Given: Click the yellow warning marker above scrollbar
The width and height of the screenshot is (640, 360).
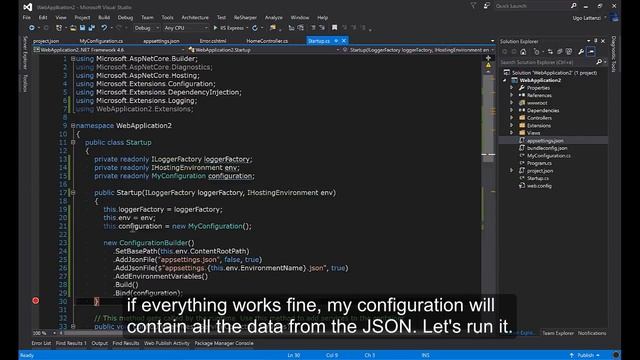Looking at the screenshot, I should click(488, 65).
